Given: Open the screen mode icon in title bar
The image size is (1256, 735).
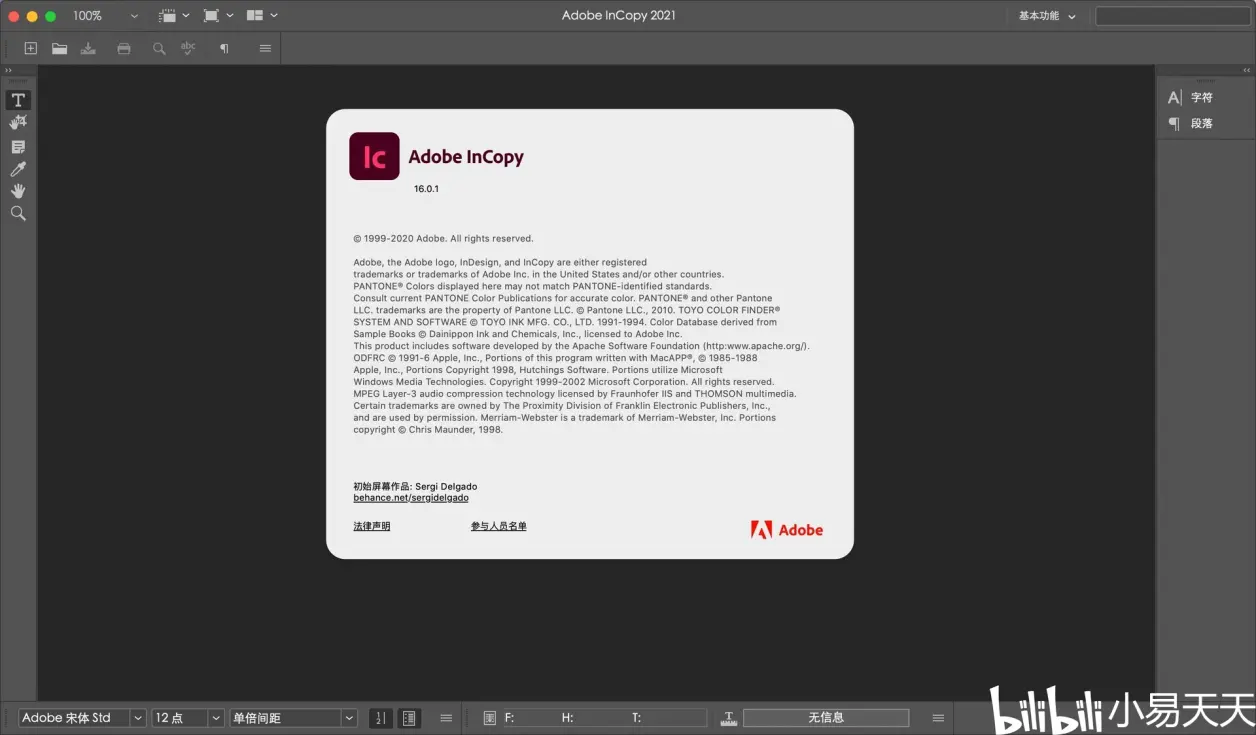Looking at the screenshot, I should coord(211,16).
